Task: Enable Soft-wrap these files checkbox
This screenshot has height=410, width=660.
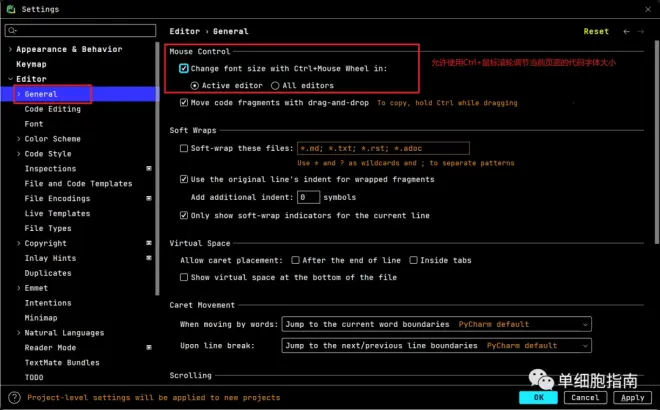Action: click(184, 148)
